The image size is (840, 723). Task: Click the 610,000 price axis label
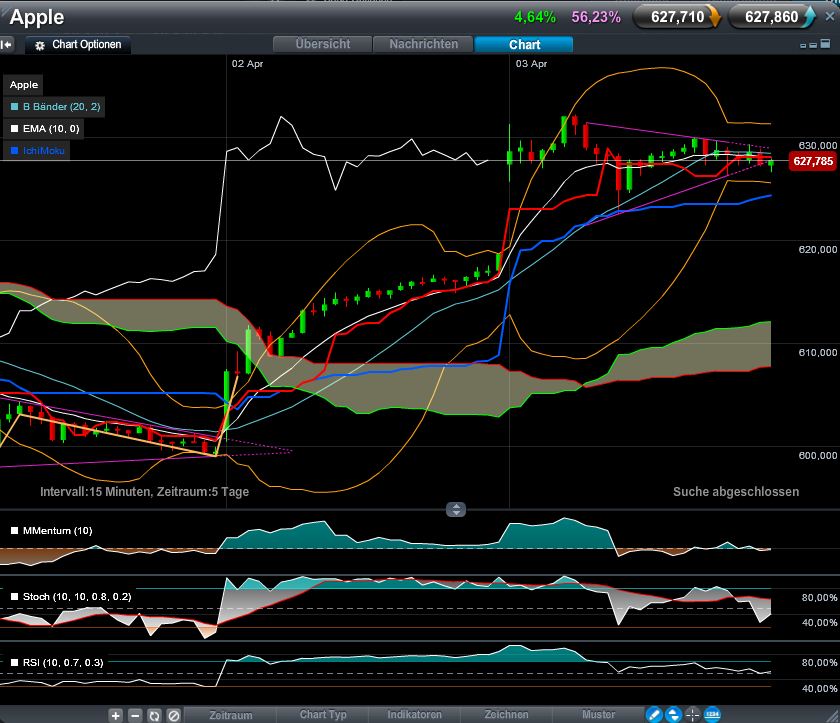click(818, 352)
